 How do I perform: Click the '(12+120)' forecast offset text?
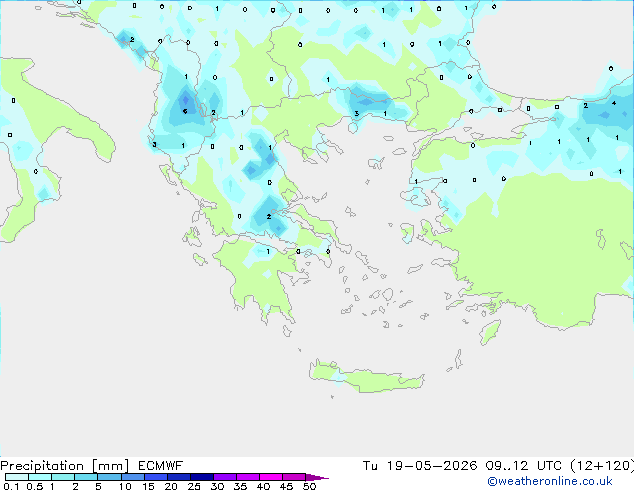pos(602,466)
